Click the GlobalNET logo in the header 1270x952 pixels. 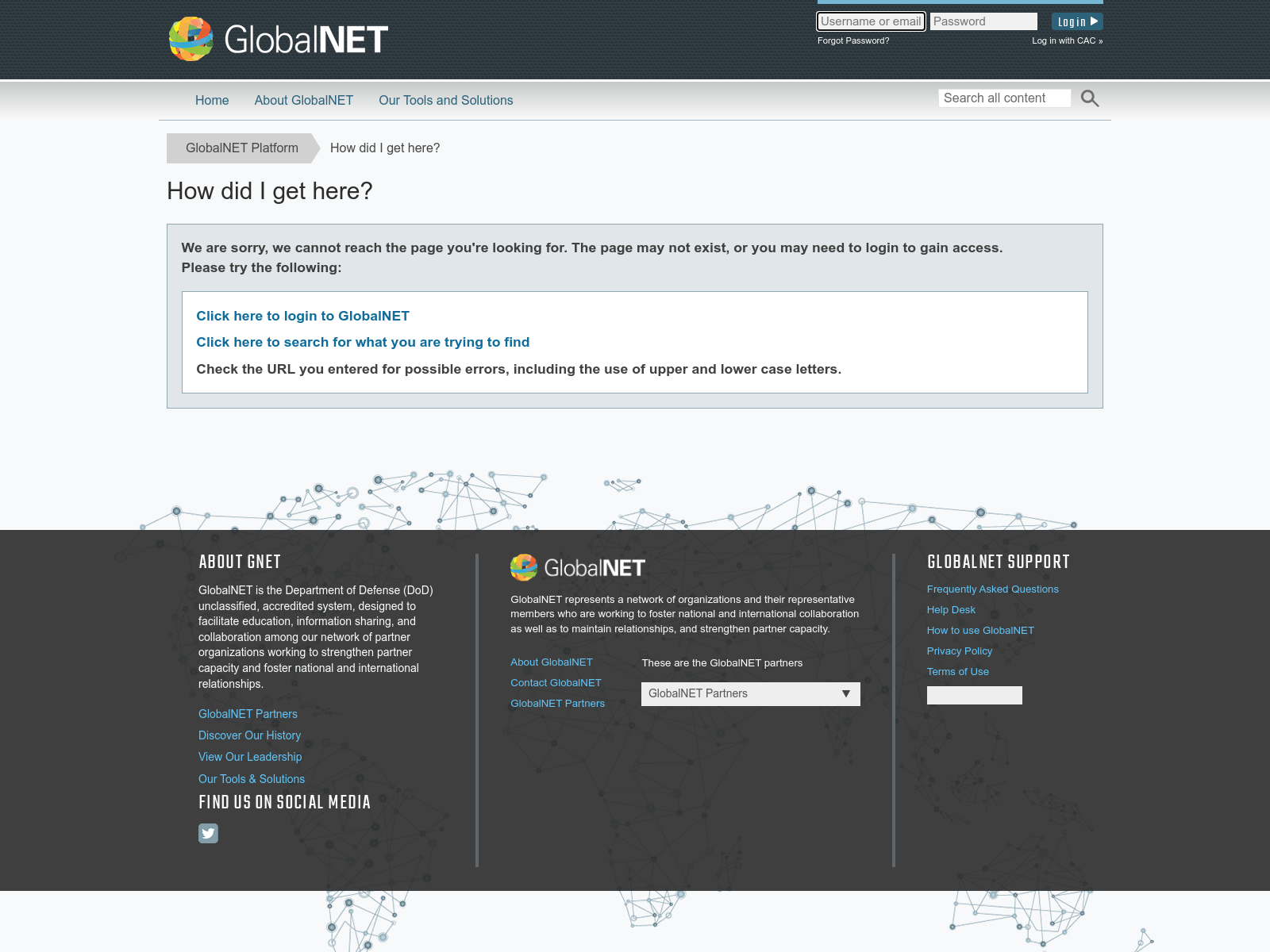[x=278, y=39]
